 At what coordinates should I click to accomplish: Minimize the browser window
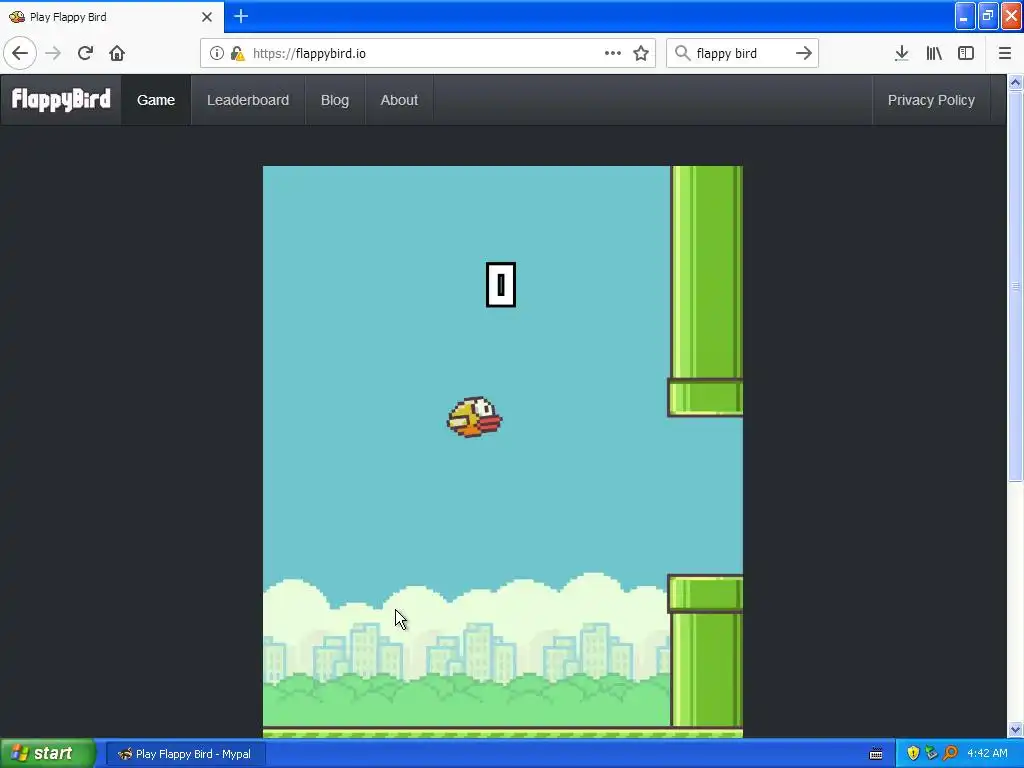coord(965,16)
